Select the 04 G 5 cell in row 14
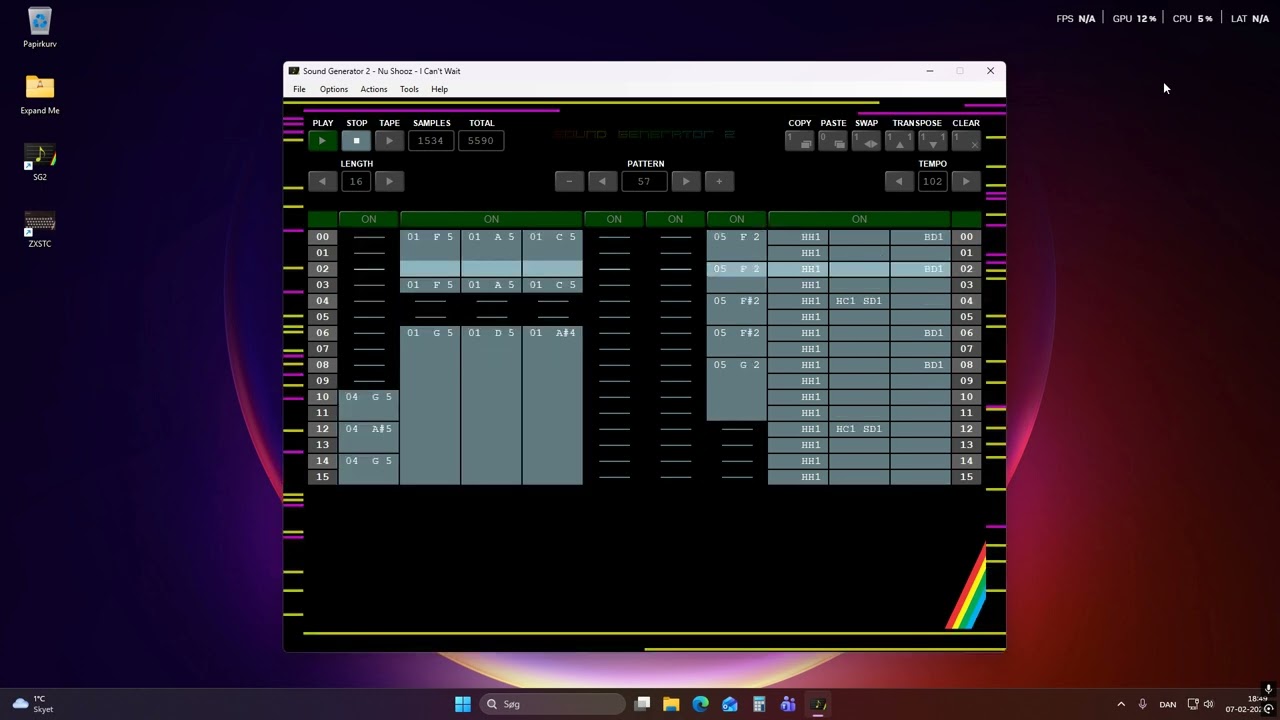Image resolution: width=1280 pixels, height=720 pixels. tap(369, 461)
